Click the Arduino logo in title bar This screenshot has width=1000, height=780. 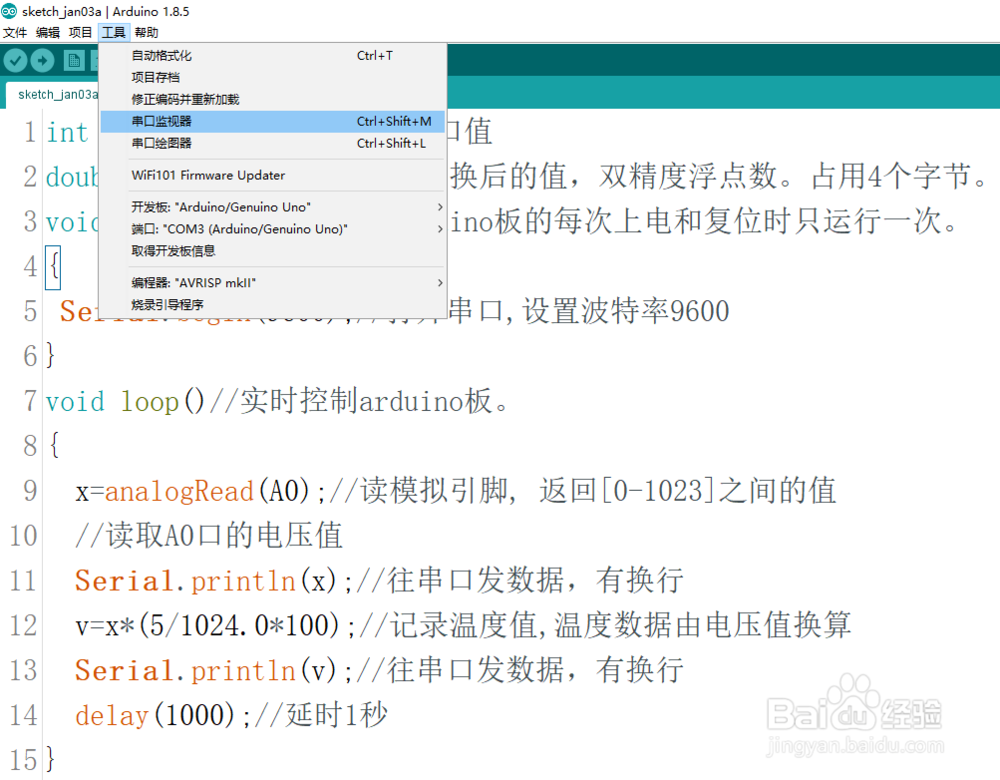click(9, 11)
